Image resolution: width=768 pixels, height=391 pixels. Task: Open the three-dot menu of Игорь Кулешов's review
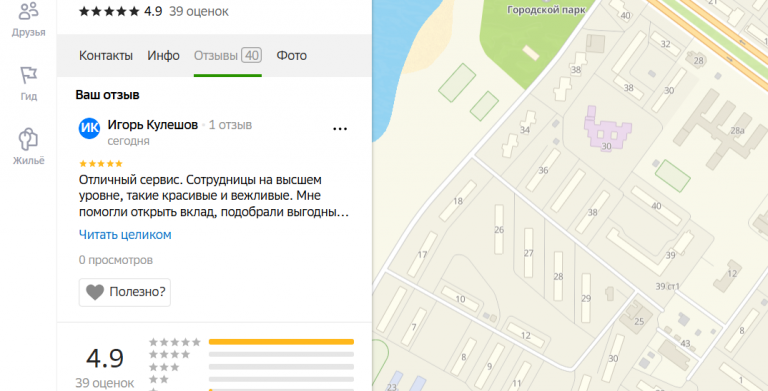tap(340, 129)
